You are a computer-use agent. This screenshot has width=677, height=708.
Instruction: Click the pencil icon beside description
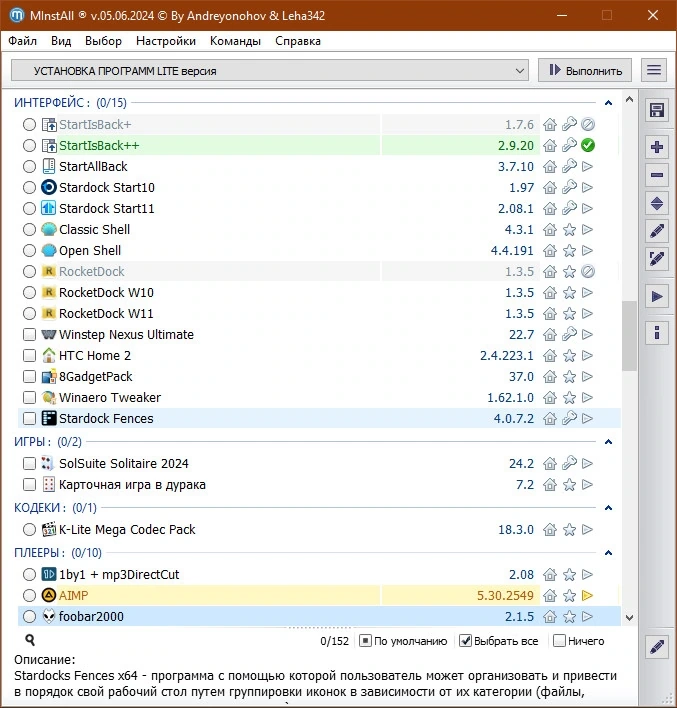(657, 647)
